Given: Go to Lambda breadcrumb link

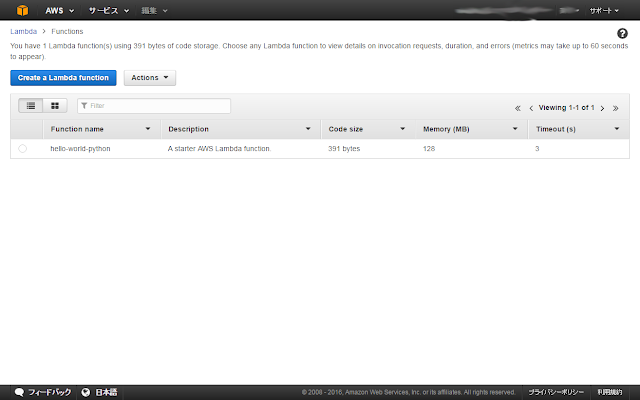Looking at the screenshot, I should 24,31.
